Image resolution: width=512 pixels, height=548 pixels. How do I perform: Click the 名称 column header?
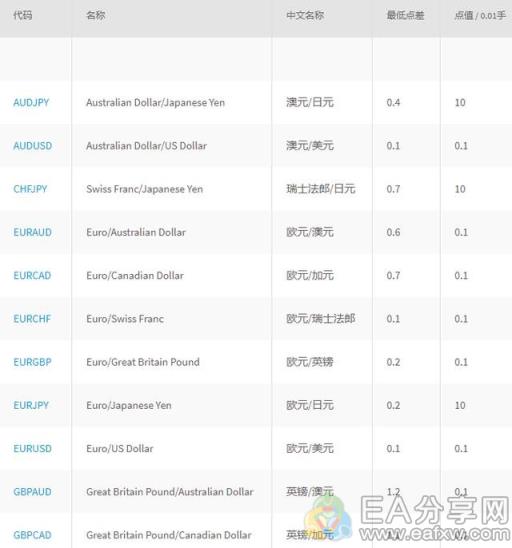[95, 15]
